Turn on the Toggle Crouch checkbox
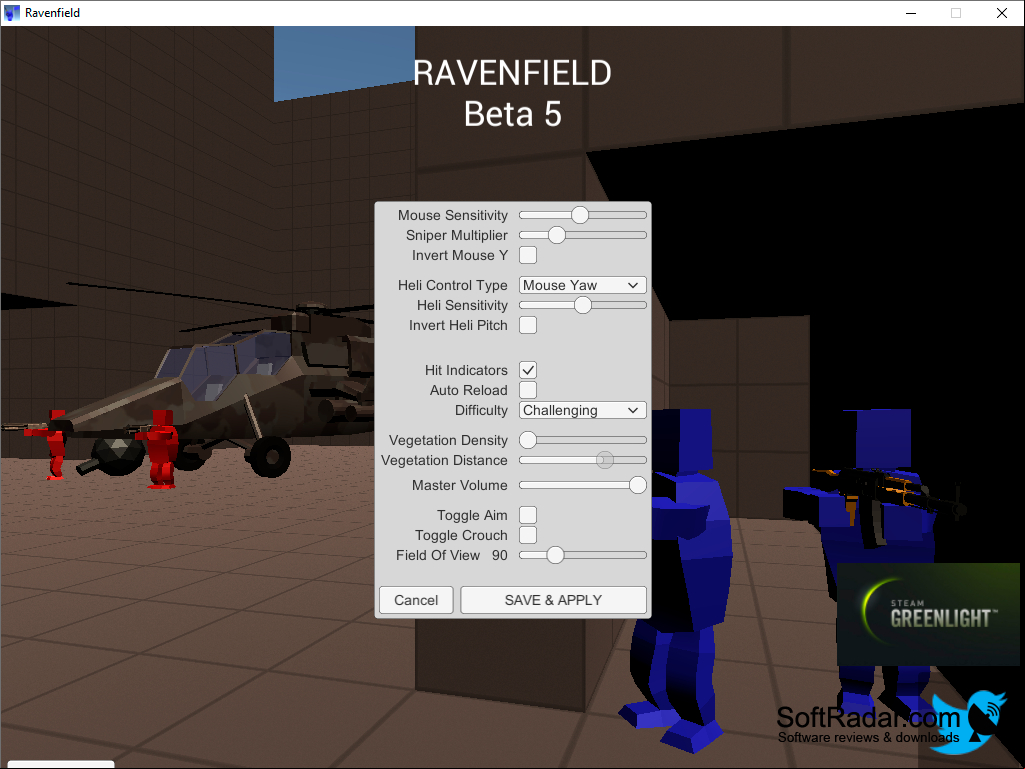The image size is (1025, 769). click(528, 535)
